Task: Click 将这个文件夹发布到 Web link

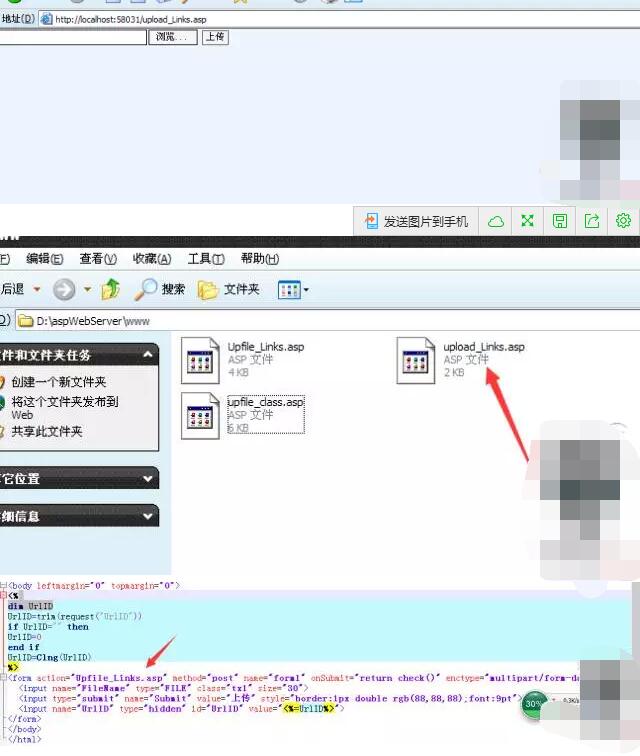Action: click(x=65, y=407)
